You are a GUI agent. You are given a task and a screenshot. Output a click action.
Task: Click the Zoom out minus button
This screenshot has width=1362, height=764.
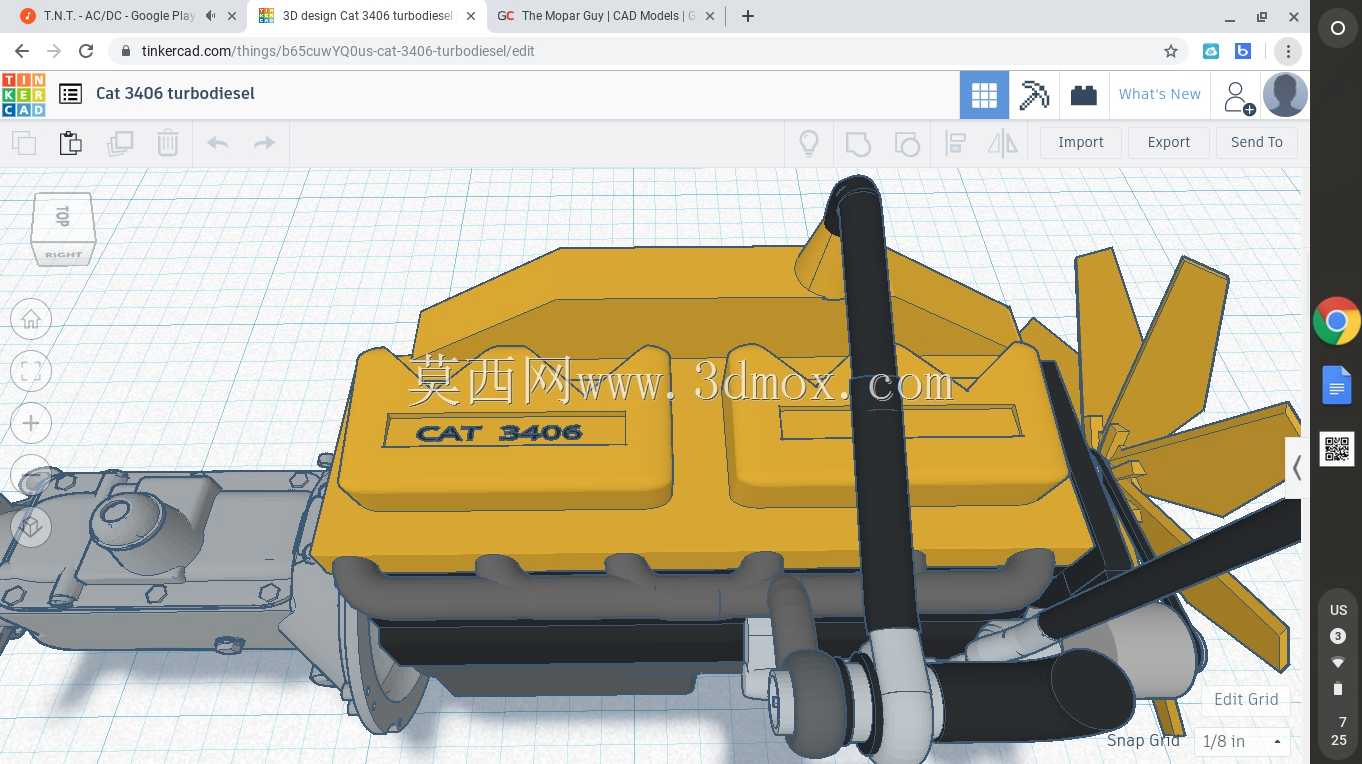click(31, 475)
